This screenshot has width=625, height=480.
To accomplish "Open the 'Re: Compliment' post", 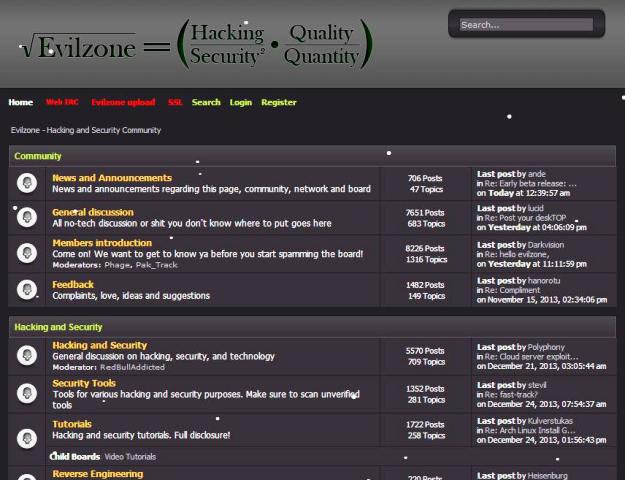I will 512,290.
